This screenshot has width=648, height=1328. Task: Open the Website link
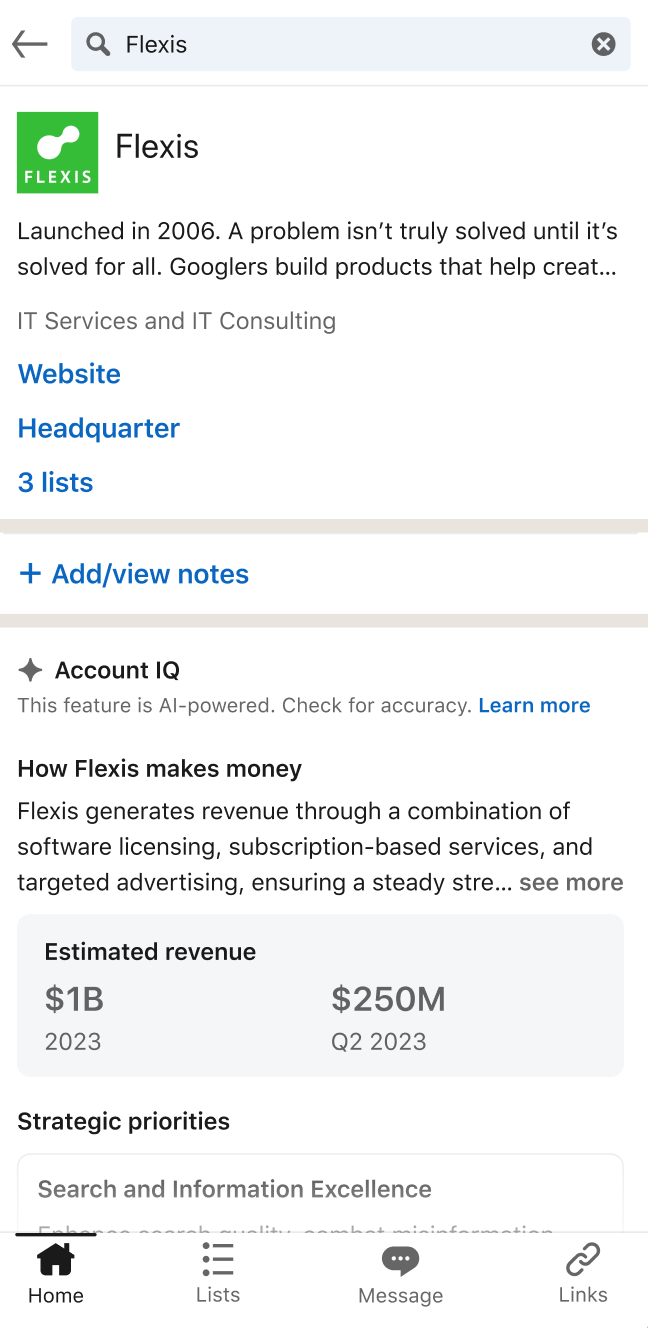[x=69, y=374]
